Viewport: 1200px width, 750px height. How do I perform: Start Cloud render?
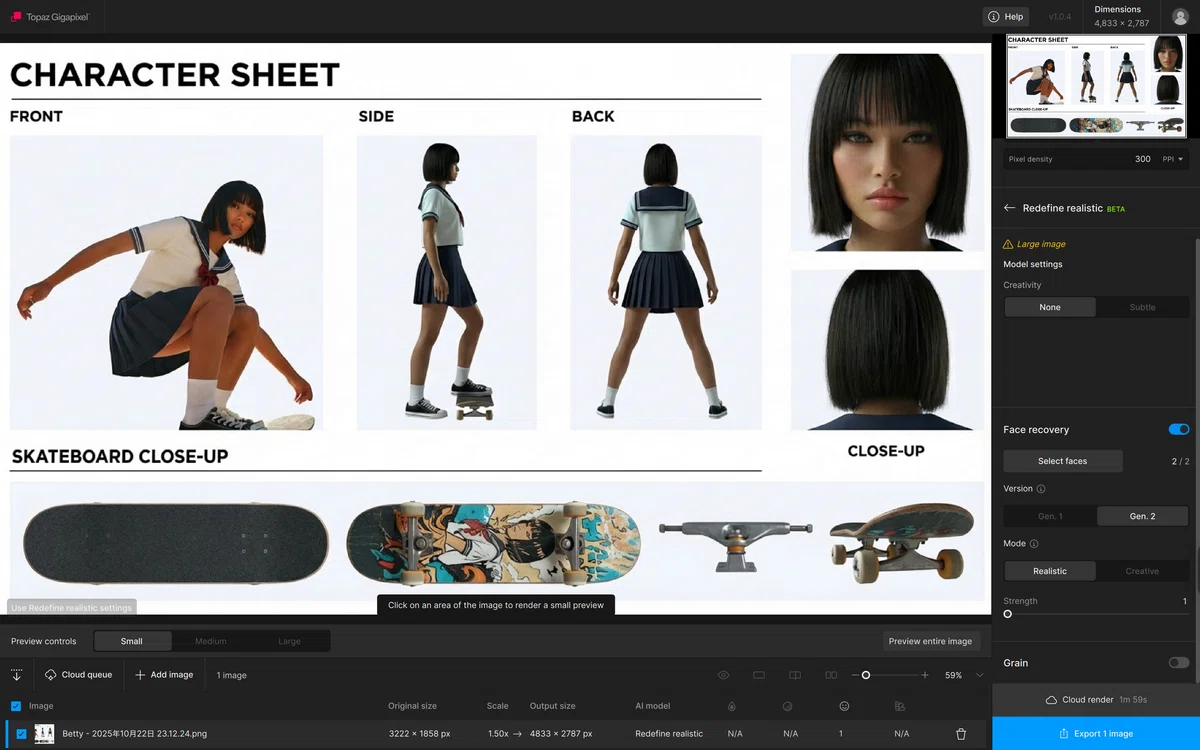[1096, 699]
